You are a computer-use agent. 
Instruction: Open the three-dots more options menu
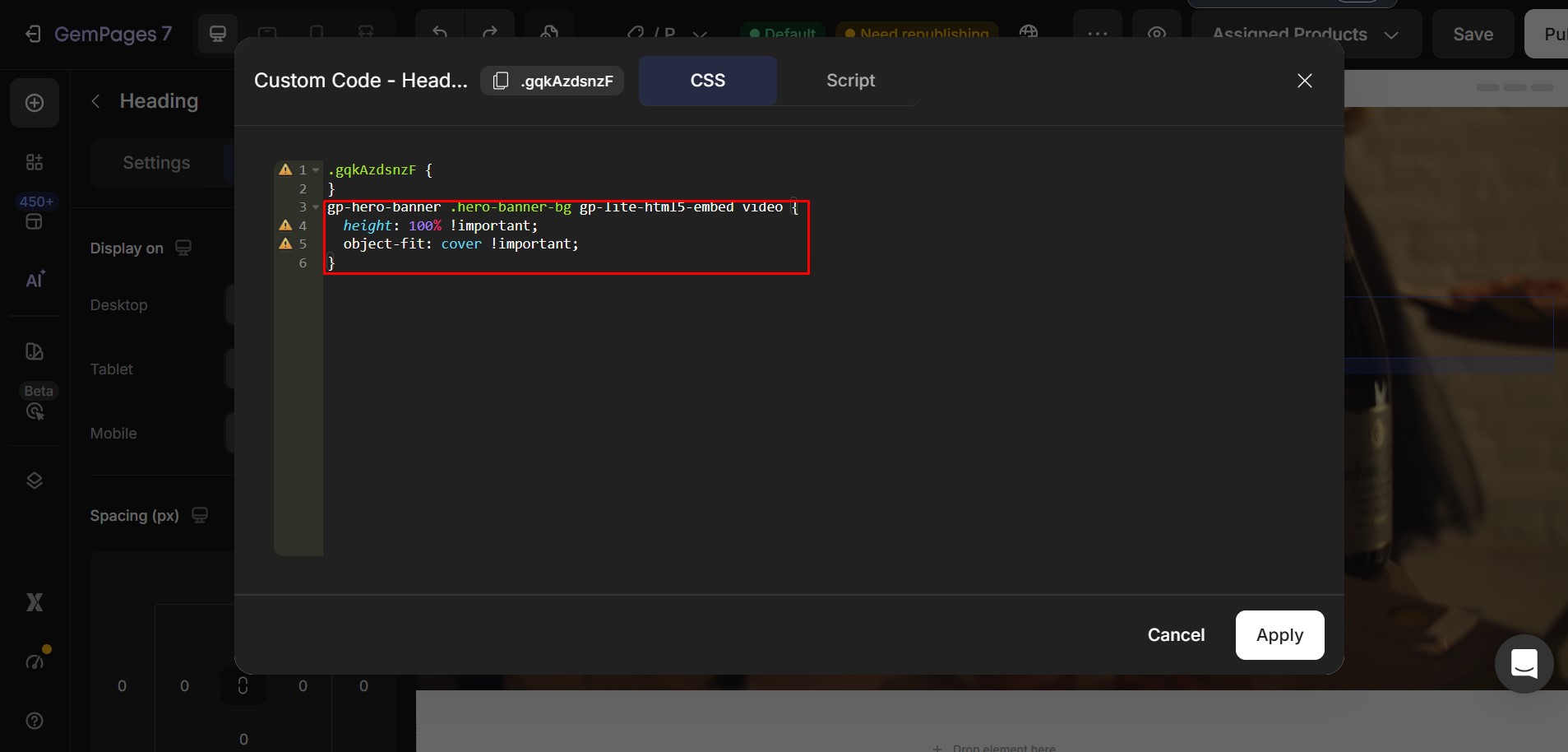(1098, 34)
